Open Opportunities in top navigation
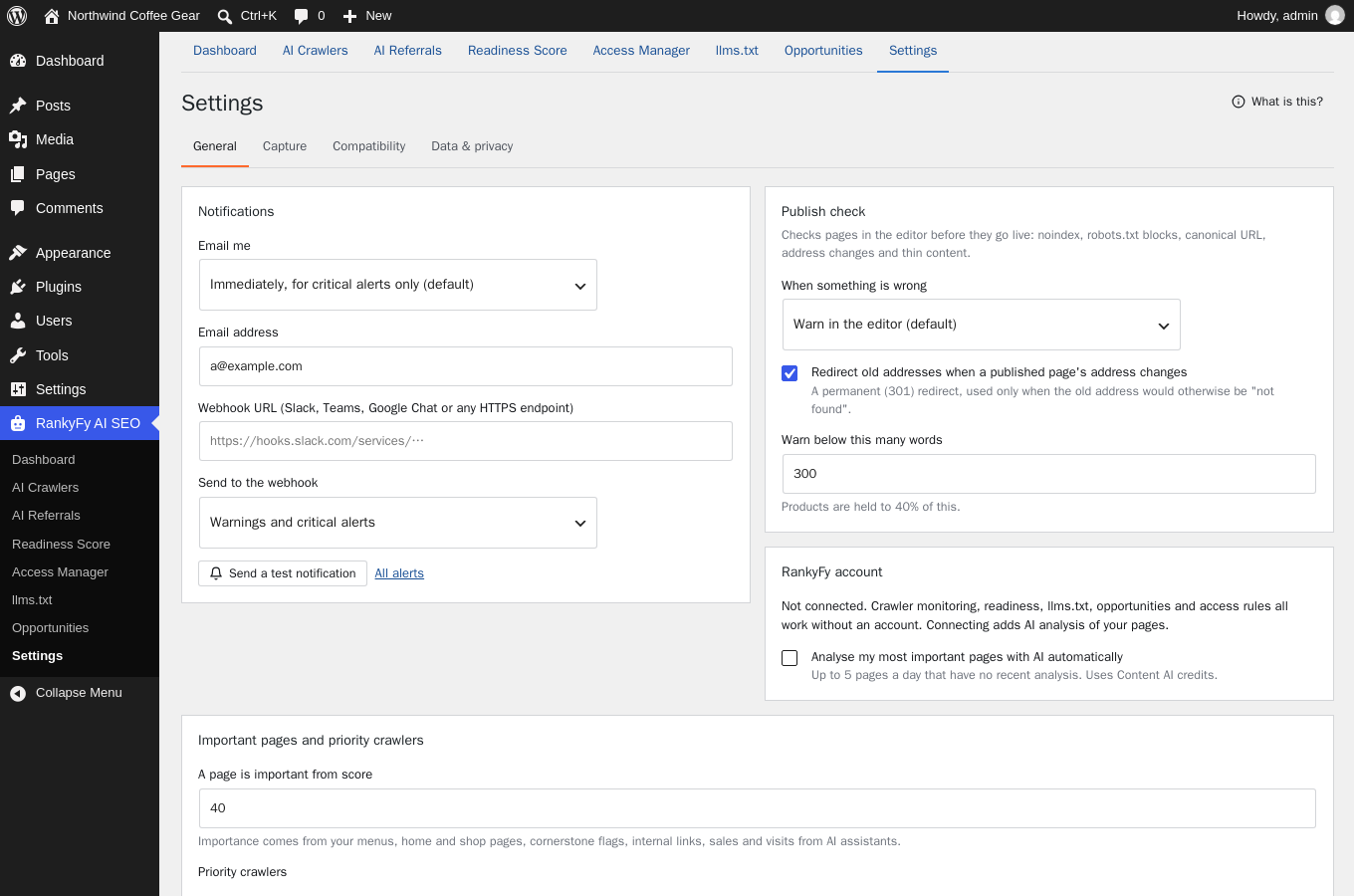Viewport: 1354px width, 896px height. (823, 51)
